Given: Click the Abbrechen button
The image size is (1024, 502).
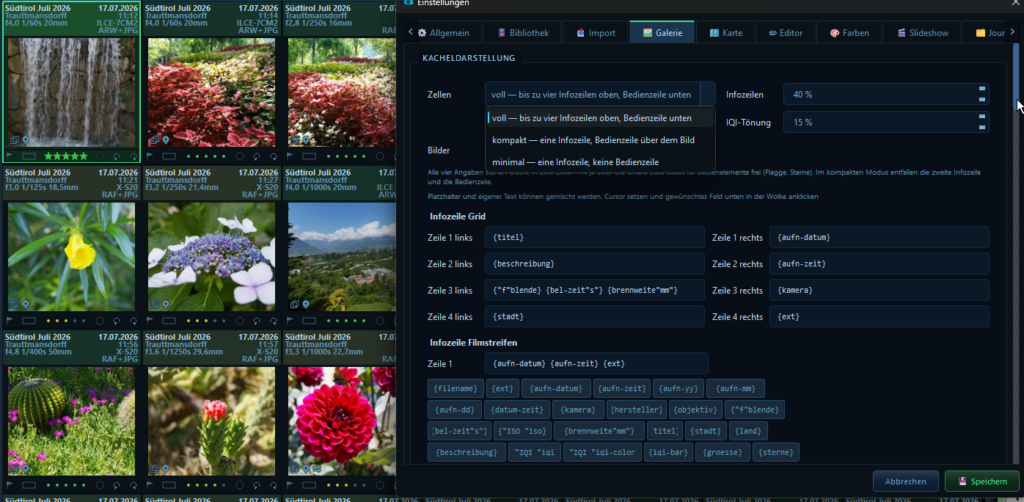Looking at the screenshot, I should (905, 482).
